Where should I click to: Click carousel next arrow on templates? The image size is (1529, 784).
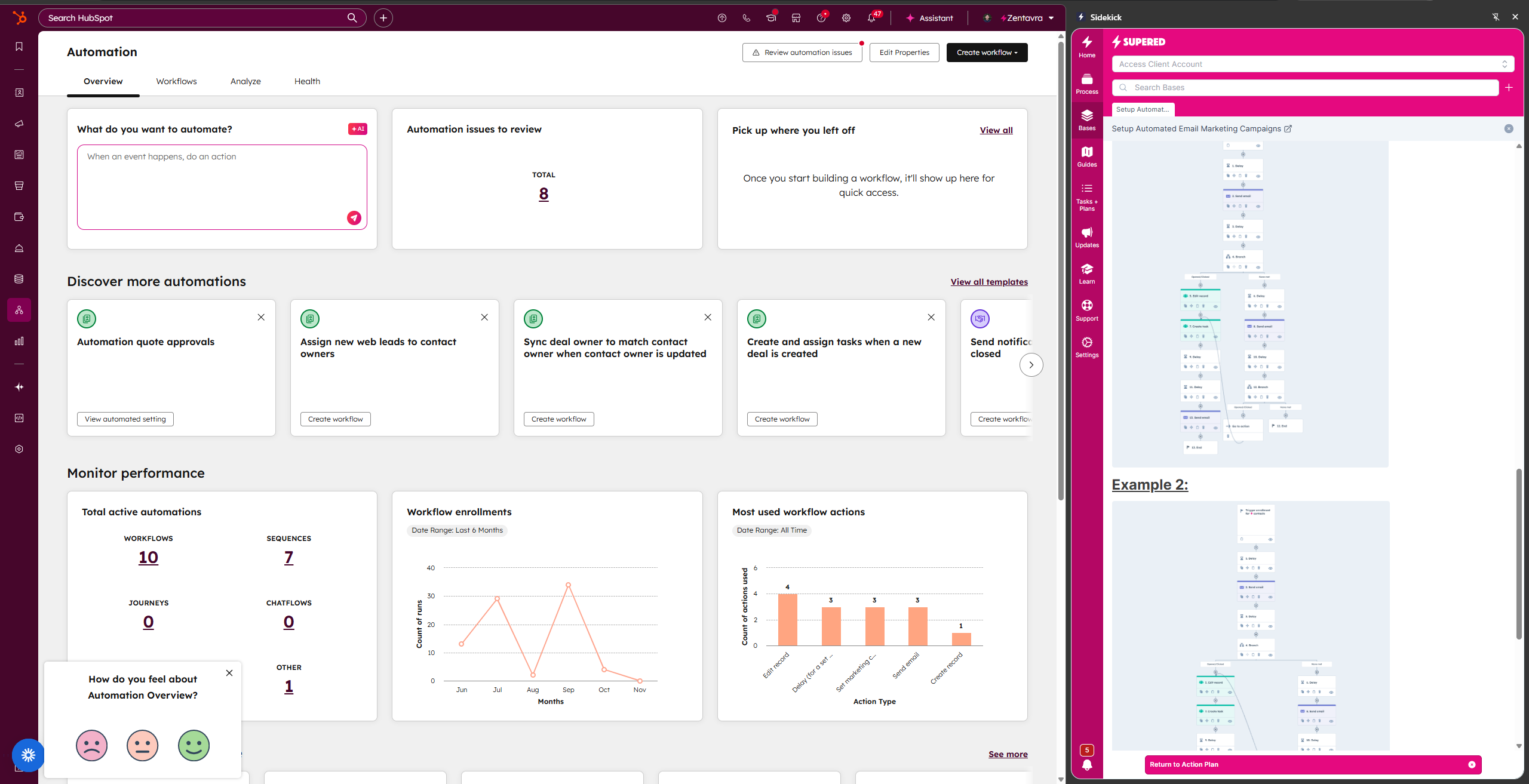pos(1031,365)
